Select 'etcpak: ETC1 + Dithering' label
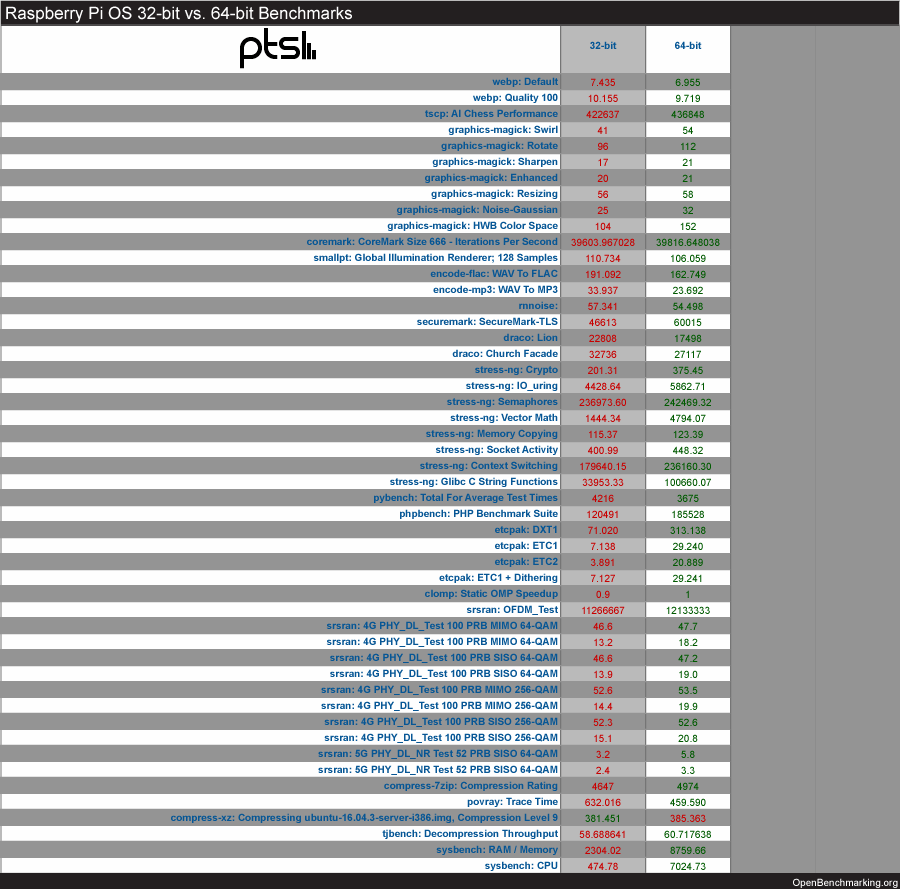 (498, 578)
